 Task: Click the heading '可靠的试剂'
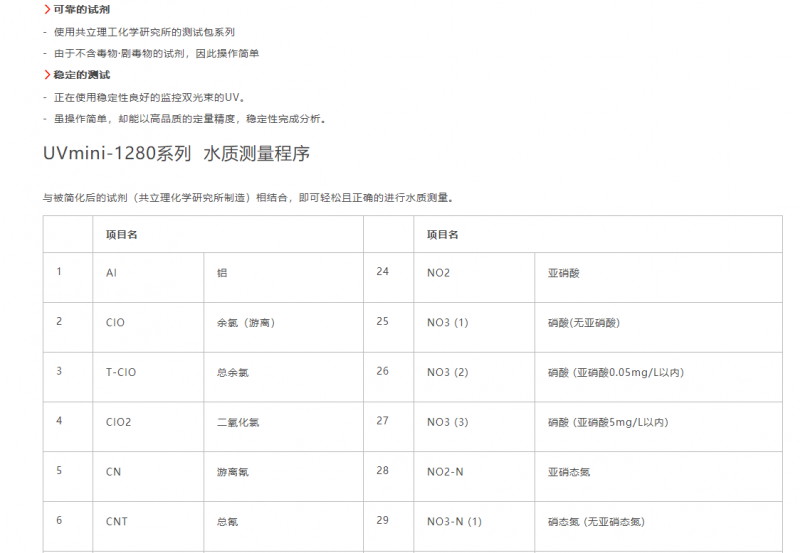point(82,10)
